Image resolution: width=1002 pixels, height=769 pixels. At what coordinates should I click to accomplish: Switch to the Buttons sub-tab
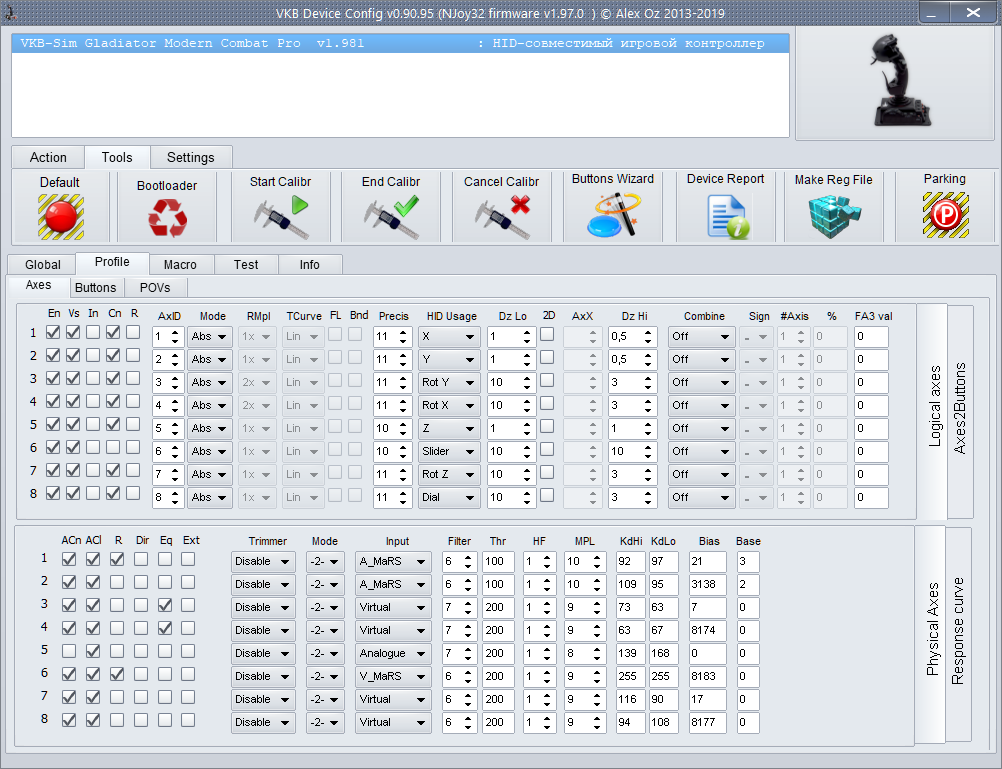point(95,288)
